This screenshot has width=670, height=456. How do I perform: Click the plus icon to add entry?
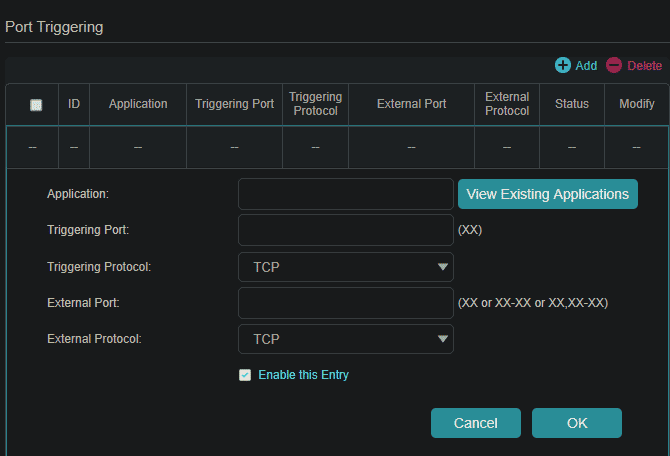tap(563, 65)
